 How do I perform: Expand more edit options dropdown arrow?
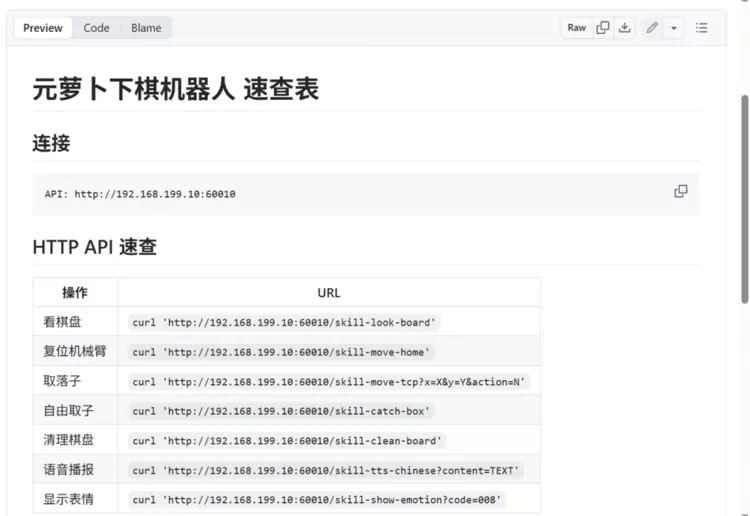point(674,28)
